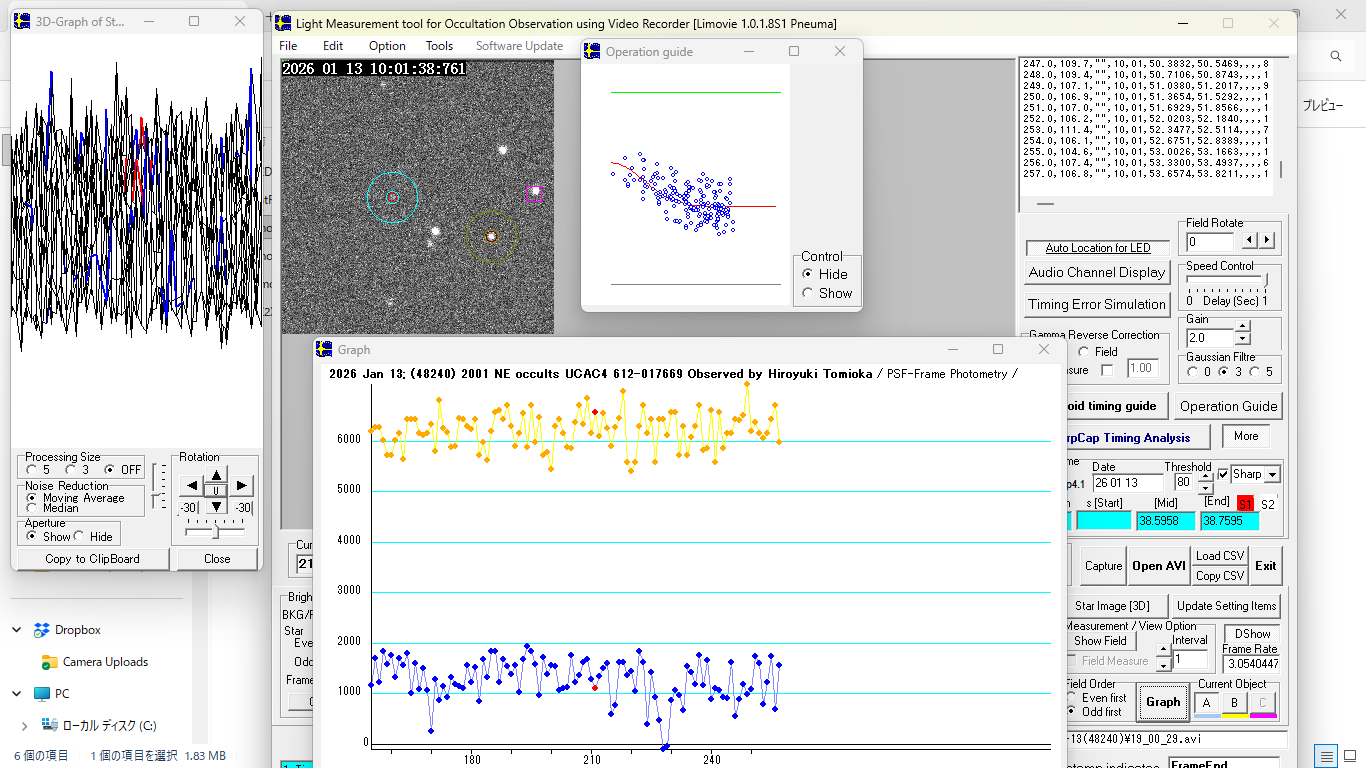The width and height of the screenshot is (1366, 768).
Task: Choose Show in Operation guide Control
Action: [x=808, y=293]
